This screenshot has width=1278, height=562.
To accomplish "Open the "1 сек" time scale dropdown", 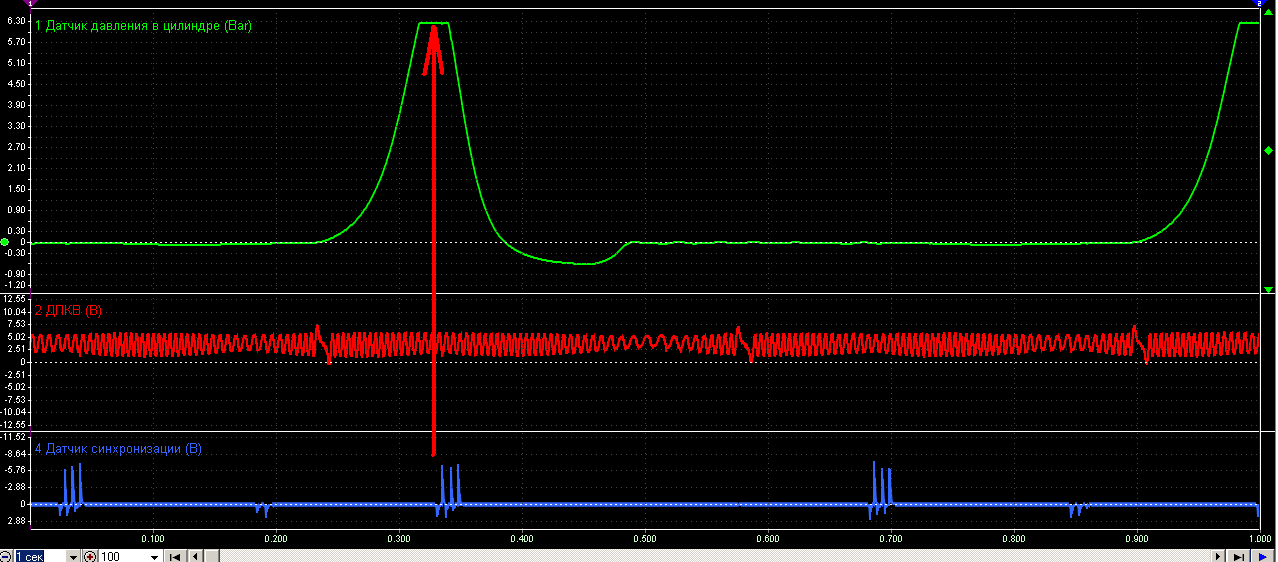I will 73,556.
